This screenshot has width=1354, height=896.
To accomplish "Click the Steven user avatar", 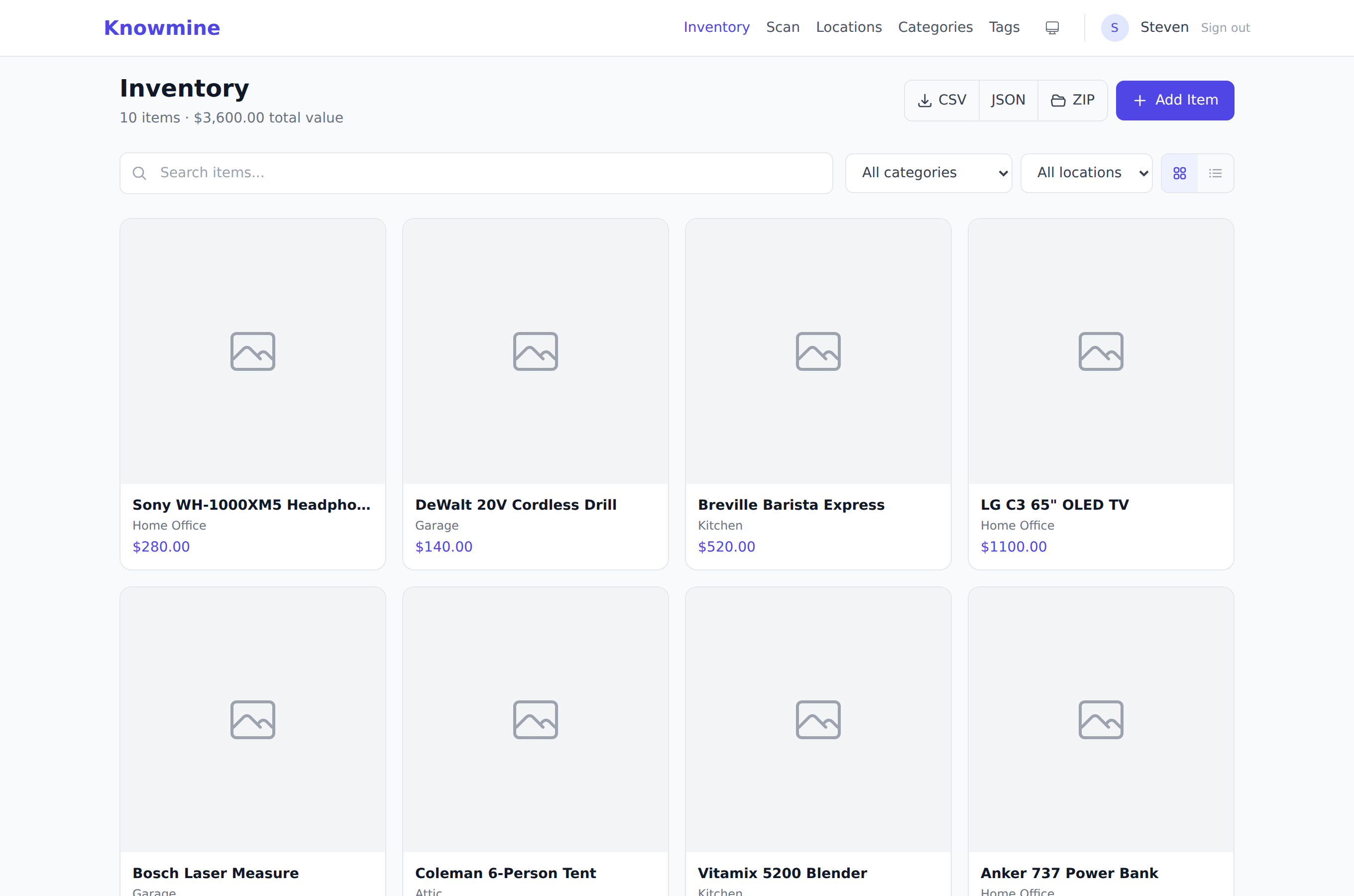I will pyautogui.click(x=1114, y=27).
